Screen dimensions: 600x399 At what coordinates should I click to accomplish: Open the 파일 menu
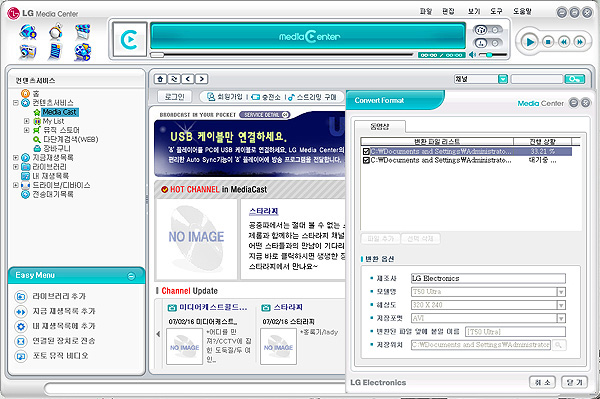pyautogui.click(x=426, y=11)
